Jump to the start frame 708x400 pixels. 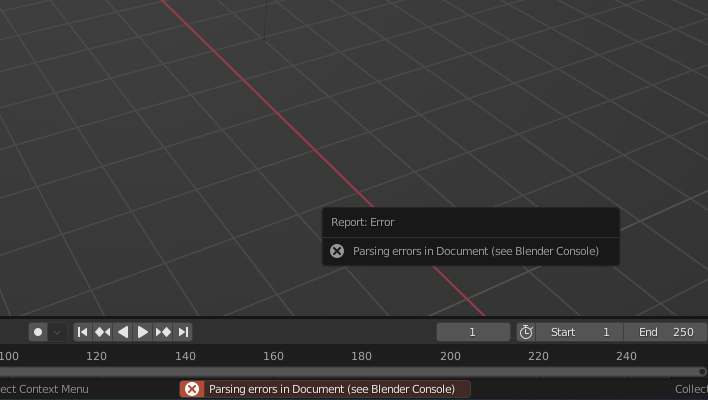point(83,332)
